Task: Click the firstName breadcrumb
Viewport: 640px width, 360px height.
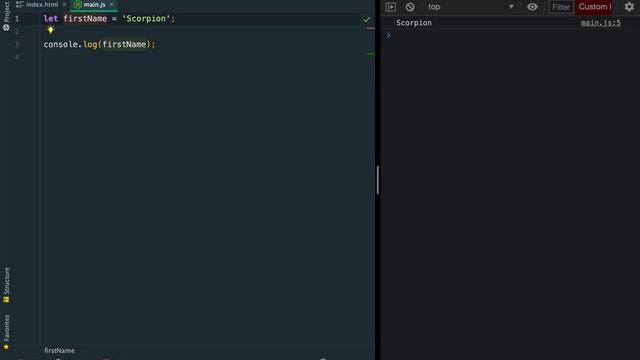Action: [60, 351]
